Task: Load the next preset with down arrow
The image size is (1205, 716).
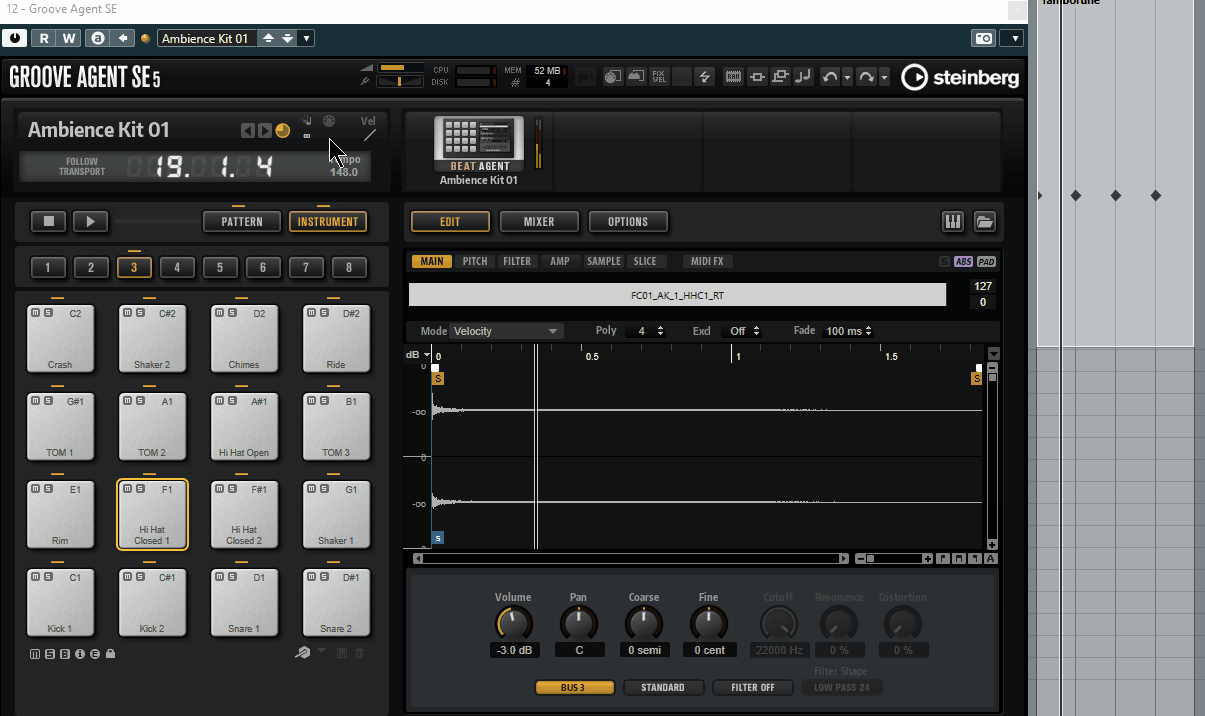Action: click(287, 38)
